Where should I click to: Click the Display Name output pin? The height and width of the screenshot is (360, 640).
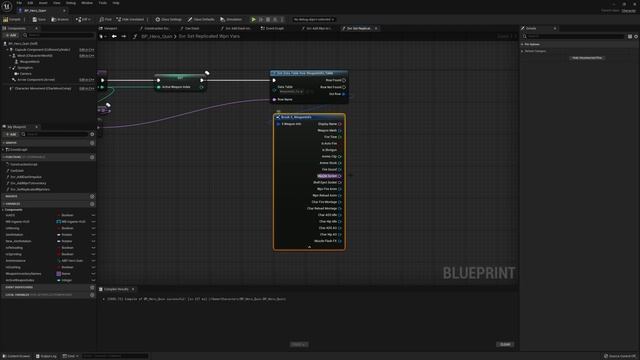[x=340, y=124]
